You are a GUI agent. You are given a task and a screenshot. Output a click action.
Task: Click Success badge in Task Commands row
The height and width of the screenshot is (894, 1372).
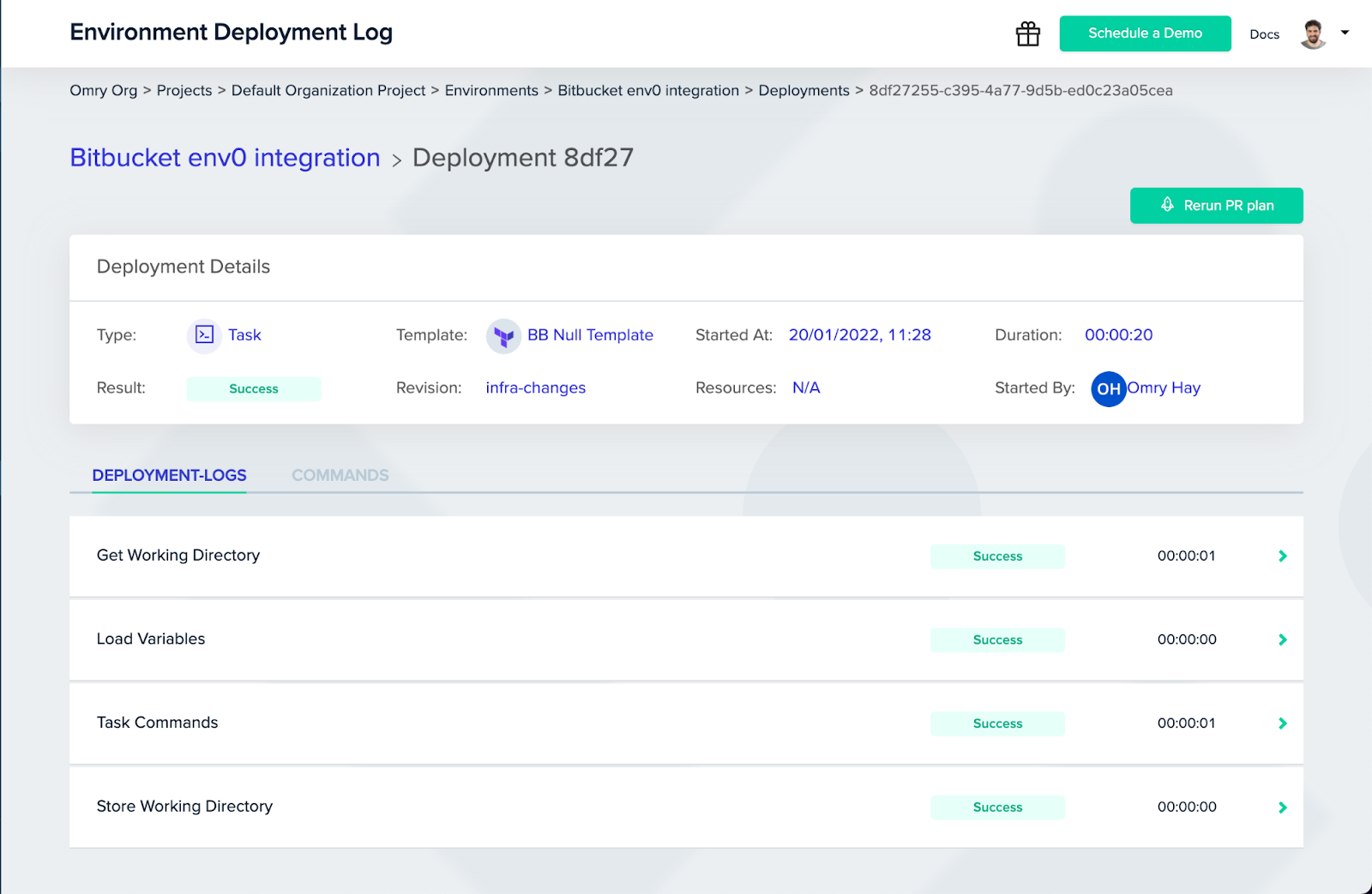click(x=997, y=723)
